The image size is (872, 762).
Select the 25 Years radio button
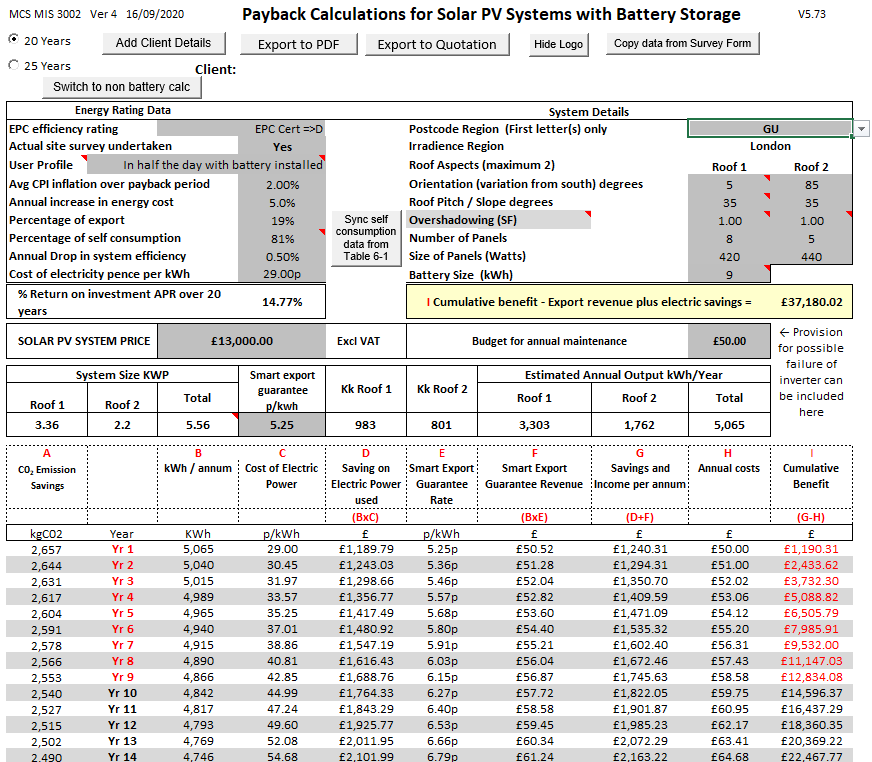14,66
